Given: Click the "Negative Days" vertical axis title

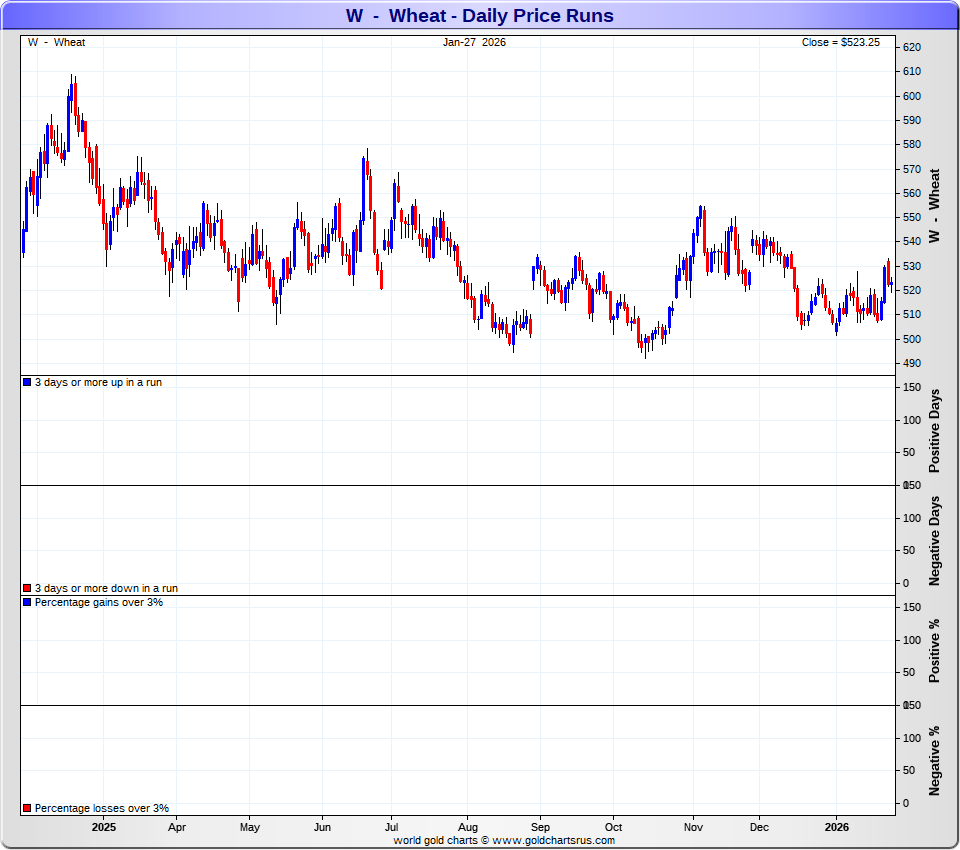Looking at the screenshot, I should (x=935, y=540).
